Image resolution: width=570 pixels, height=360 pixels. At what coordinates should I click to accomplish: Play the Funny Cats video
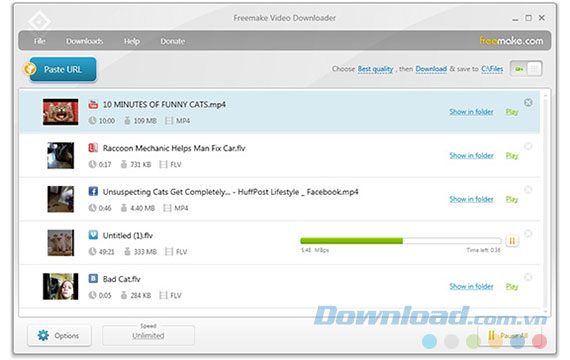(512, 112)
